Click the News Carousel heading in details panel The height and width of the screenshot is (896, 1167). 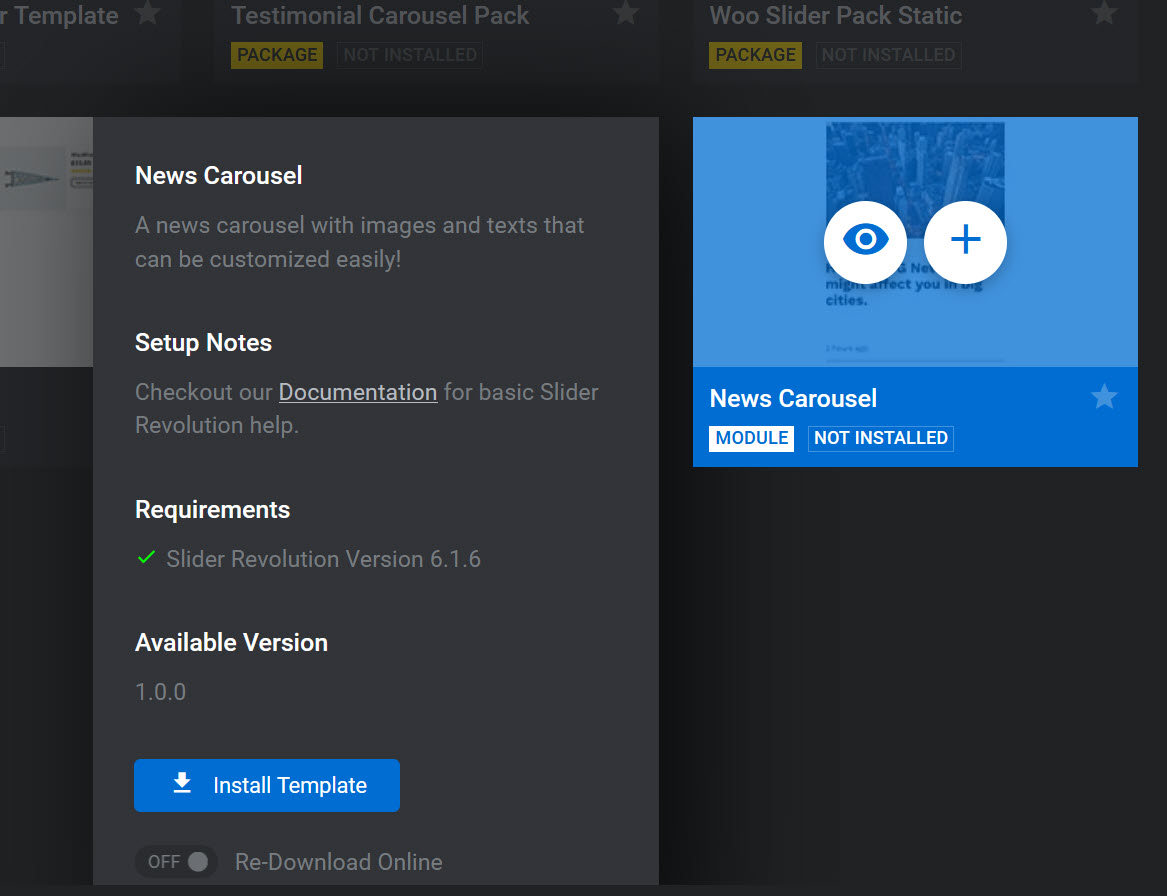click(x=219, y=176)
